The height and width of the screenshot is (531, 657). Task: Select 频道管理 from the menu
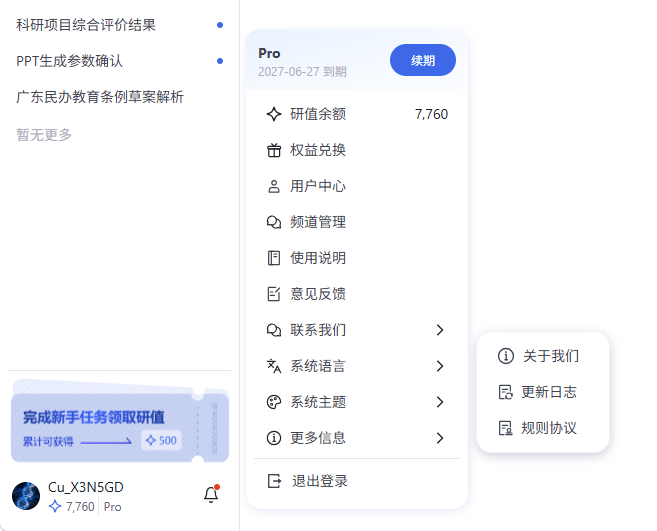tap(357, 222)
